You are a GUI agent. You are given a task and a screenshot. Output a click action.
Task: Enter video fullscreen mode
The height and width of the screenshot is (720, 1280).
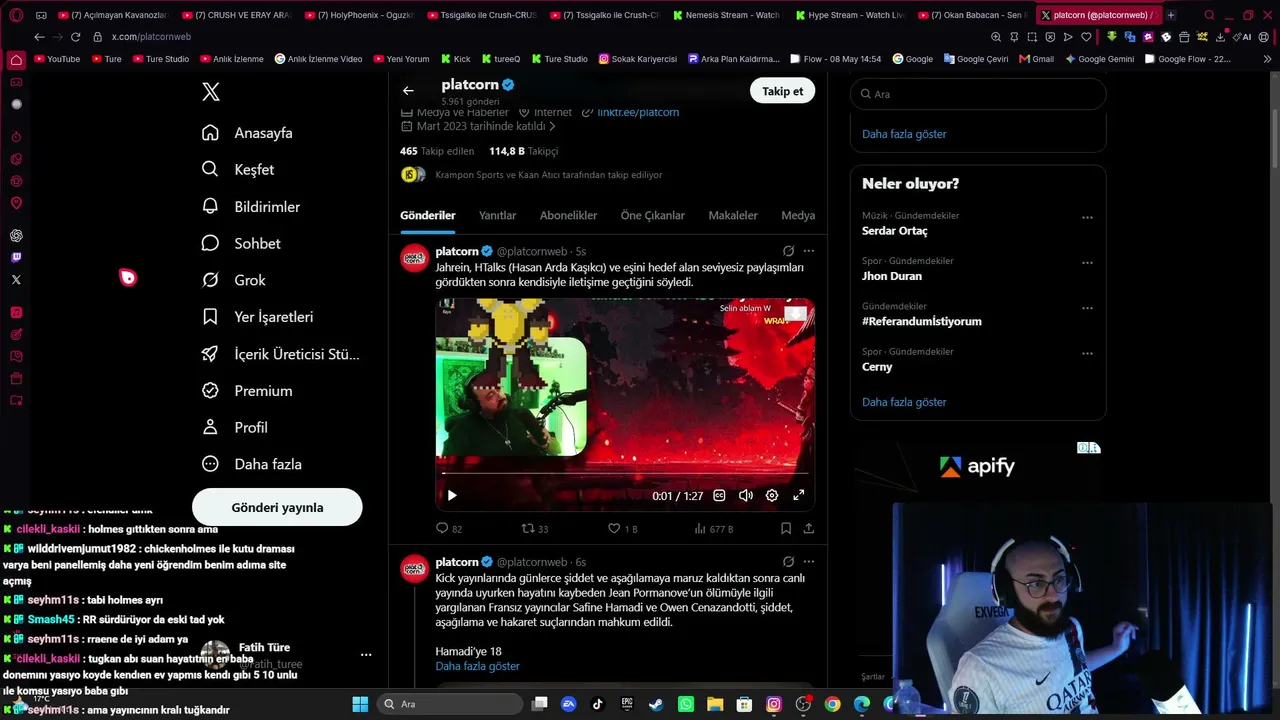(799, 495)
